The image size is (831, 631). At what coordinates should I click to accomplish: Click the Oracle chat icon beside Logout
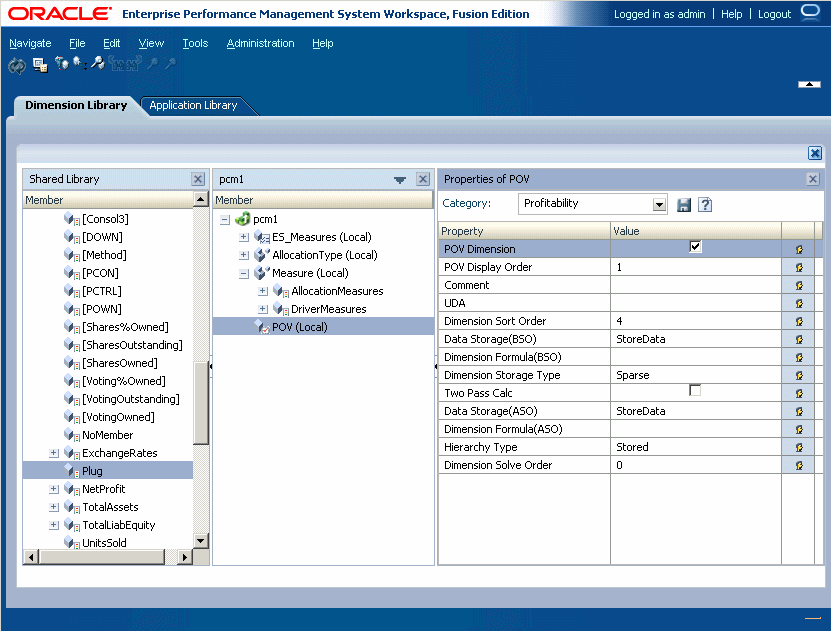pos(810,12)
